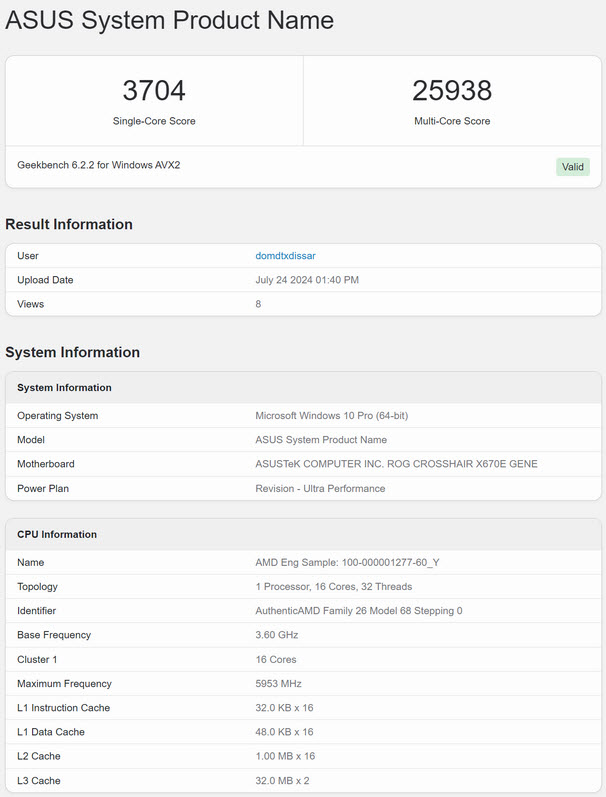Open the domdtxdissar user profile link
The height and width of the screenshot is (797, 606).
pyautogui.click(x=285, y=256)
